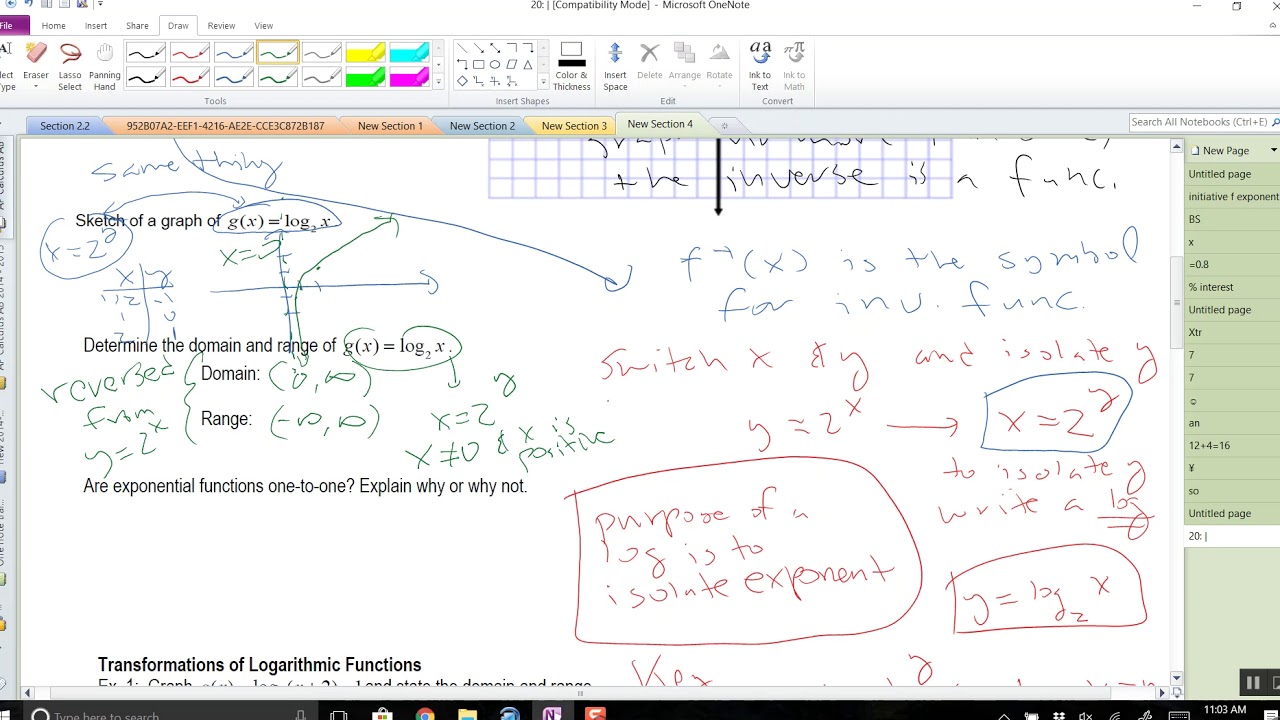This screenshot has height=720, width=1280.
Task: Pick the thick blue pen, bottom row
Action: point(233,77)
